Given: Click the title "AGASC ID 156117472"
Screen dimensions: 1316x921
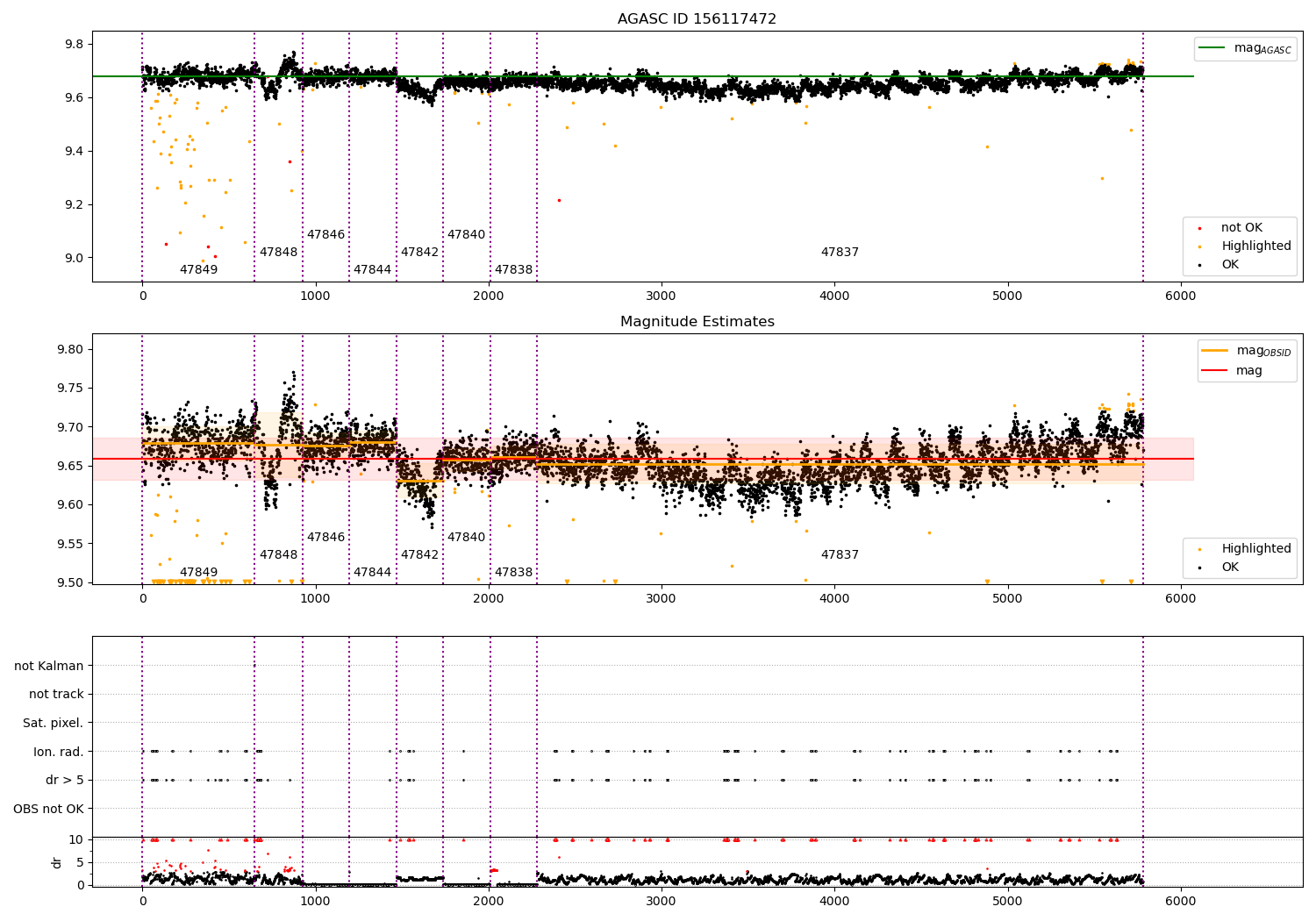Looking at the screenshot, I should click(x=697, y=19).
